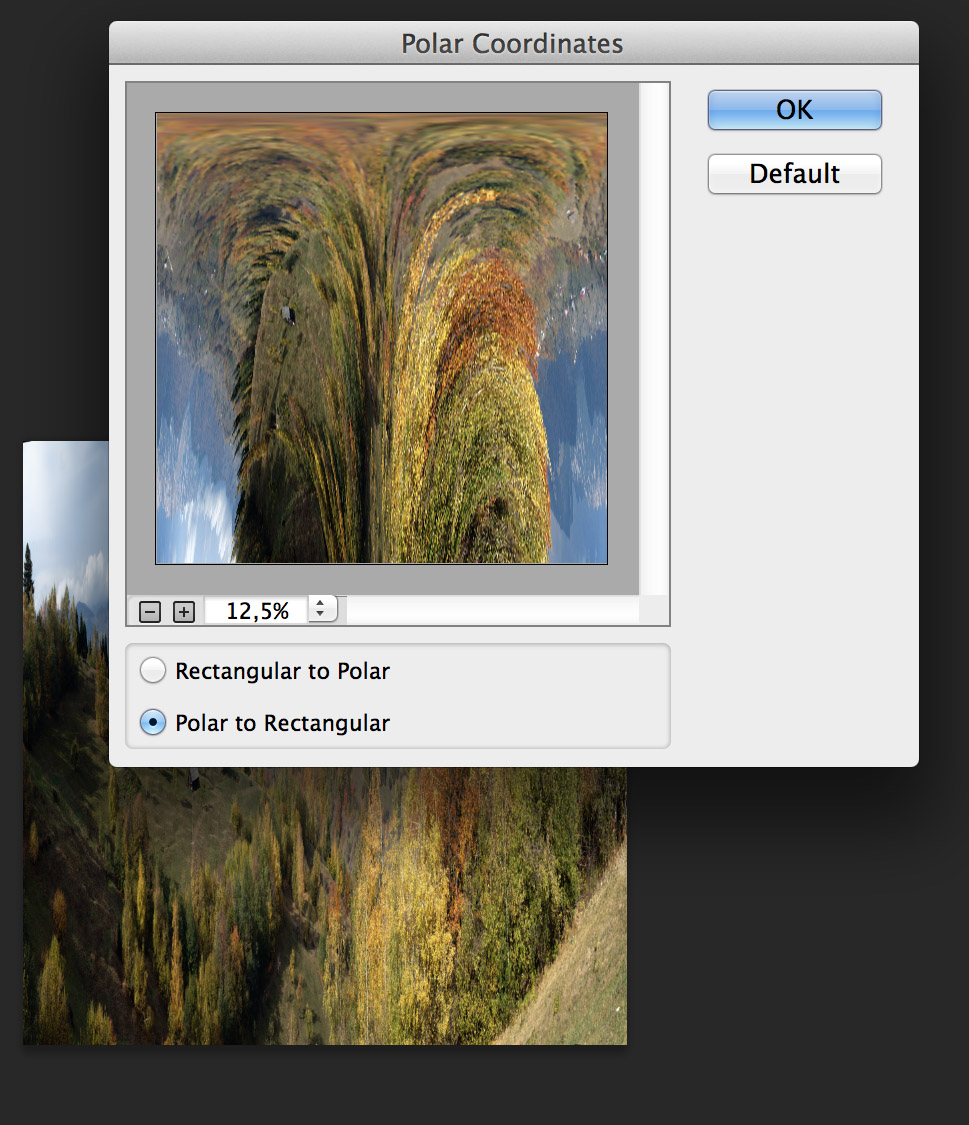969x1125 pixels.
Task: Click the plus zoom-in icon under preview
Action: 184,612
